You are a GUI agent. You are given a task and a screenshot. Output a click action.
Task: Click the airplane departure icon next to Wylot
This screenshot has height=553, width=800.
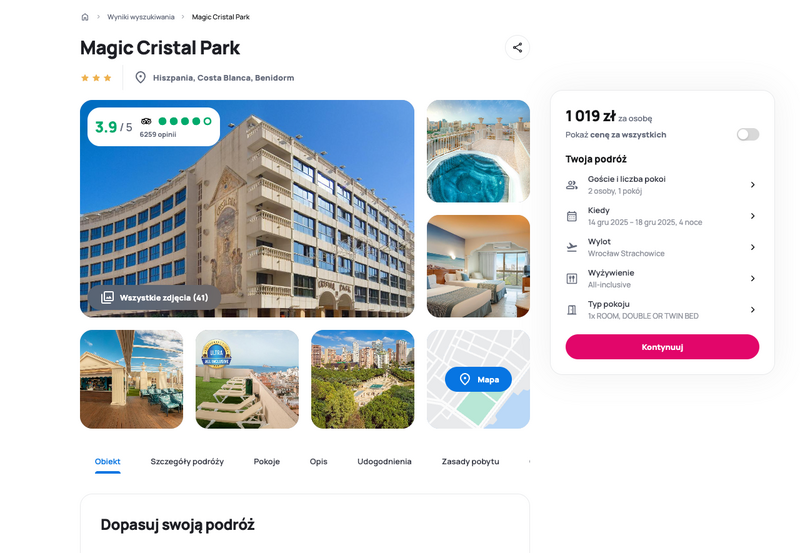572,247
